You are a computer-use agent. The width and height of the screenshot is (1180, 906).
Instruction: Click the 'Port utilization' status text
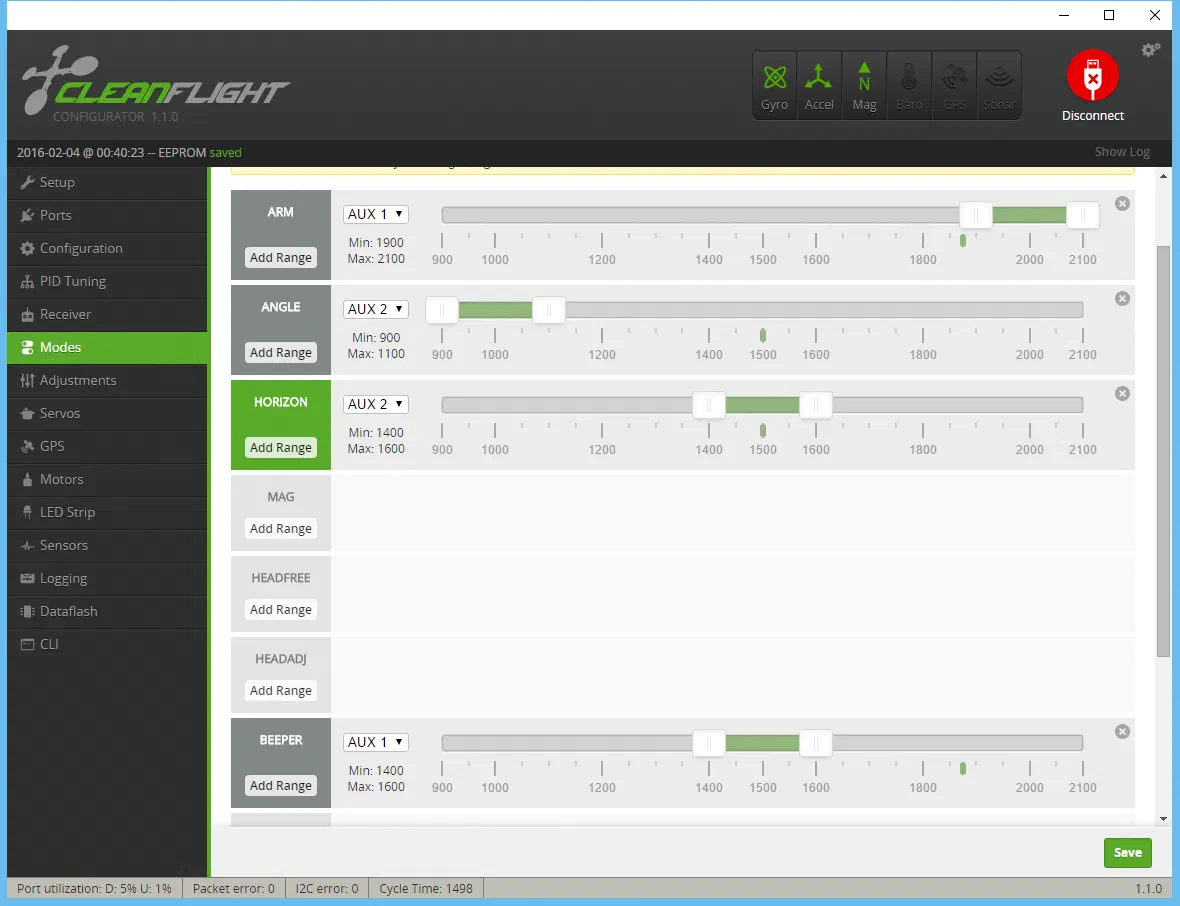pos(94,889)
